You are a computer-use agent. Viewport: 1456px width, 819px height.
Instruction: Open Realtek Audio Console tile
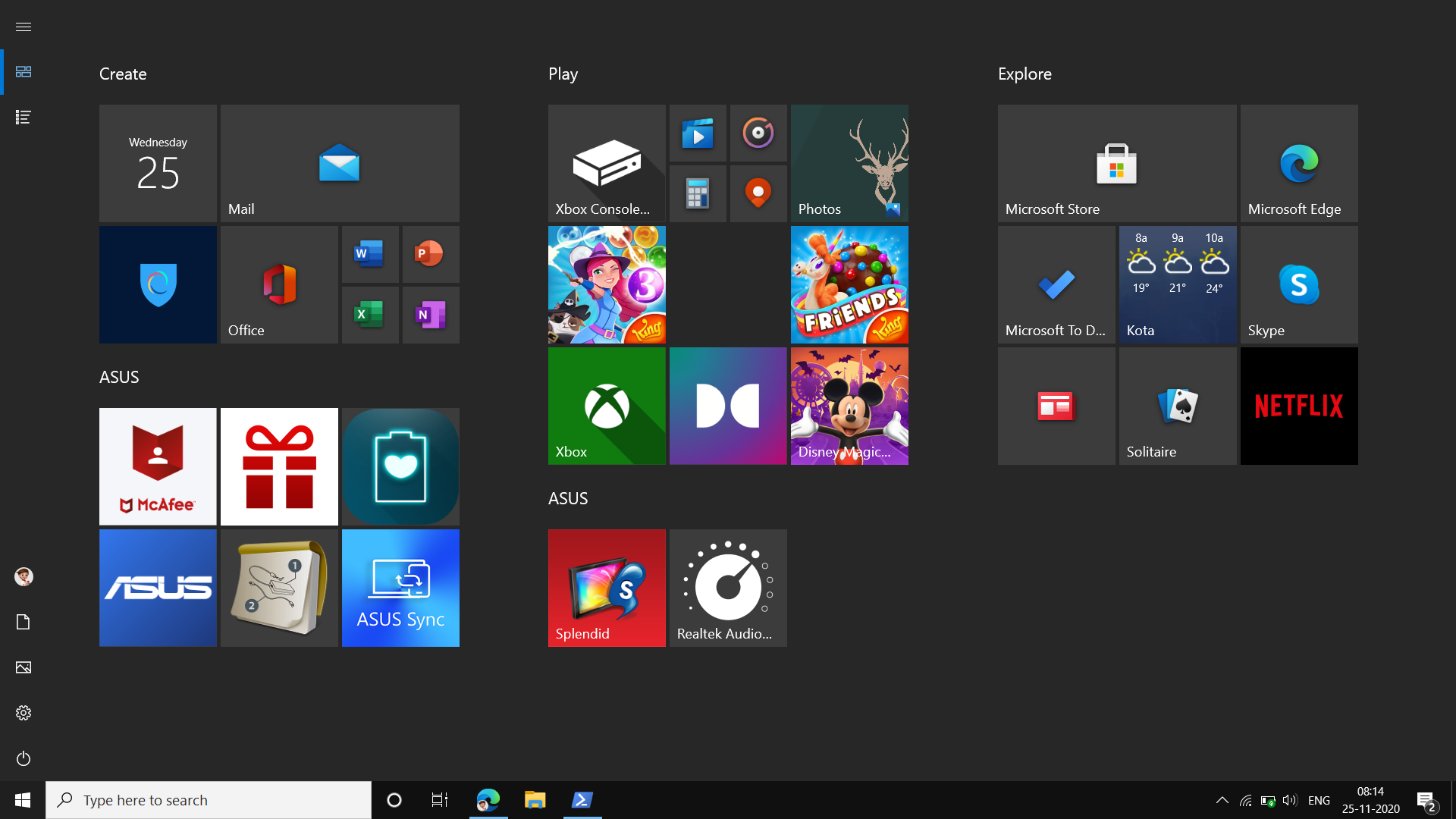(728, 588)
